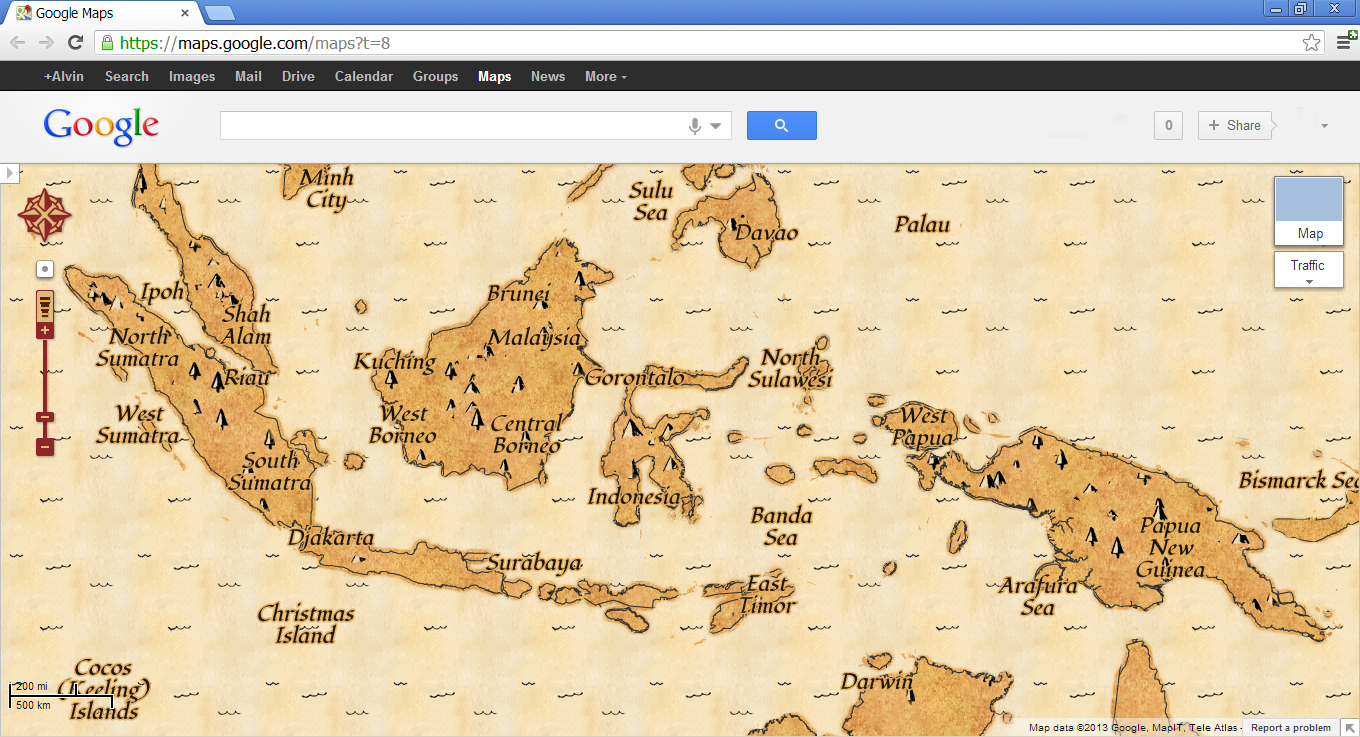The width and height of the screenshot is (1360, 737).
Task: Click the Shah Alam label
Action: pos(247,325)
